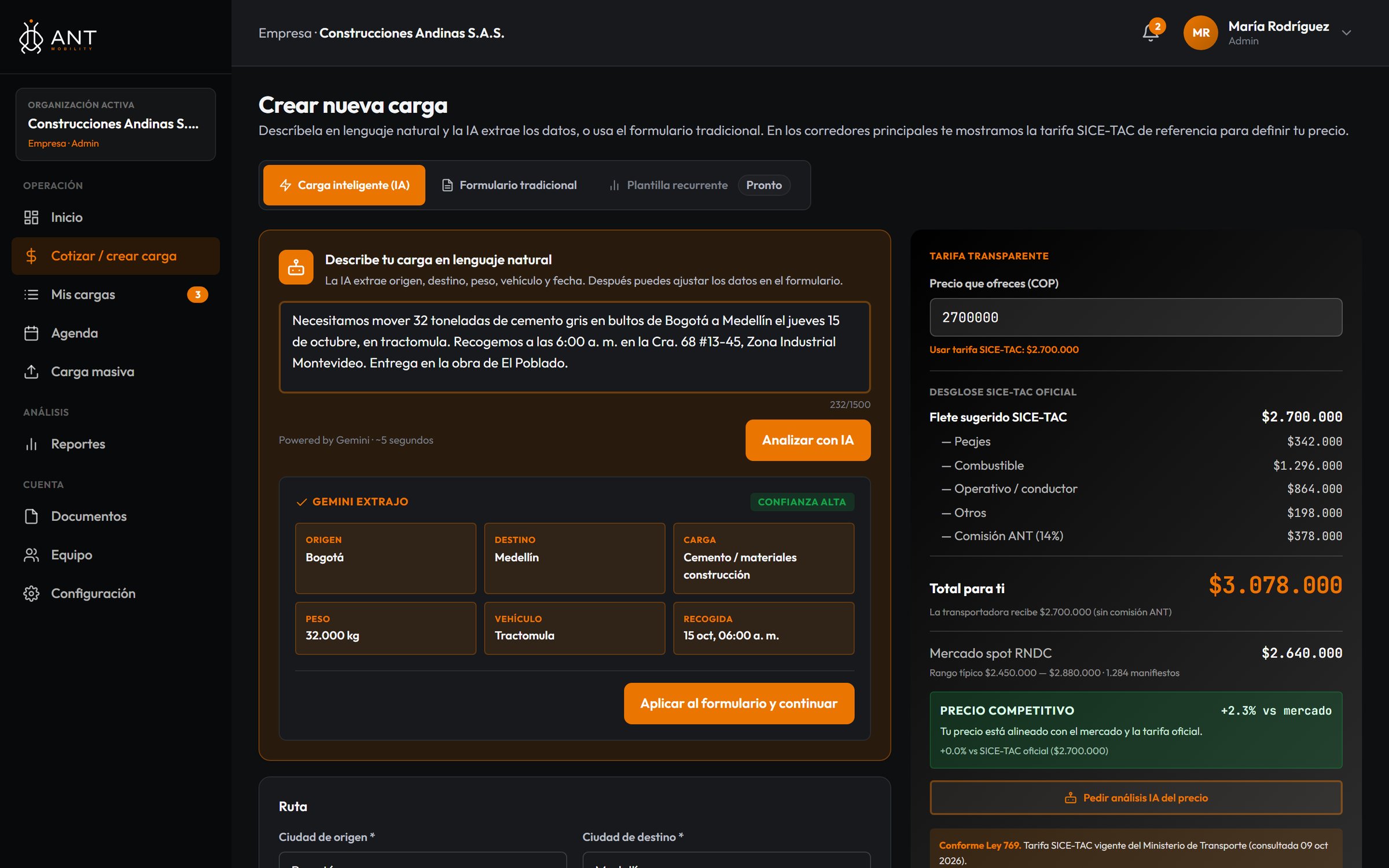Image resolution: width=1389 pixels, height=868 pixels.
Task: Open the Inicio dashboard icon
Action: click(x=31, y=218)
